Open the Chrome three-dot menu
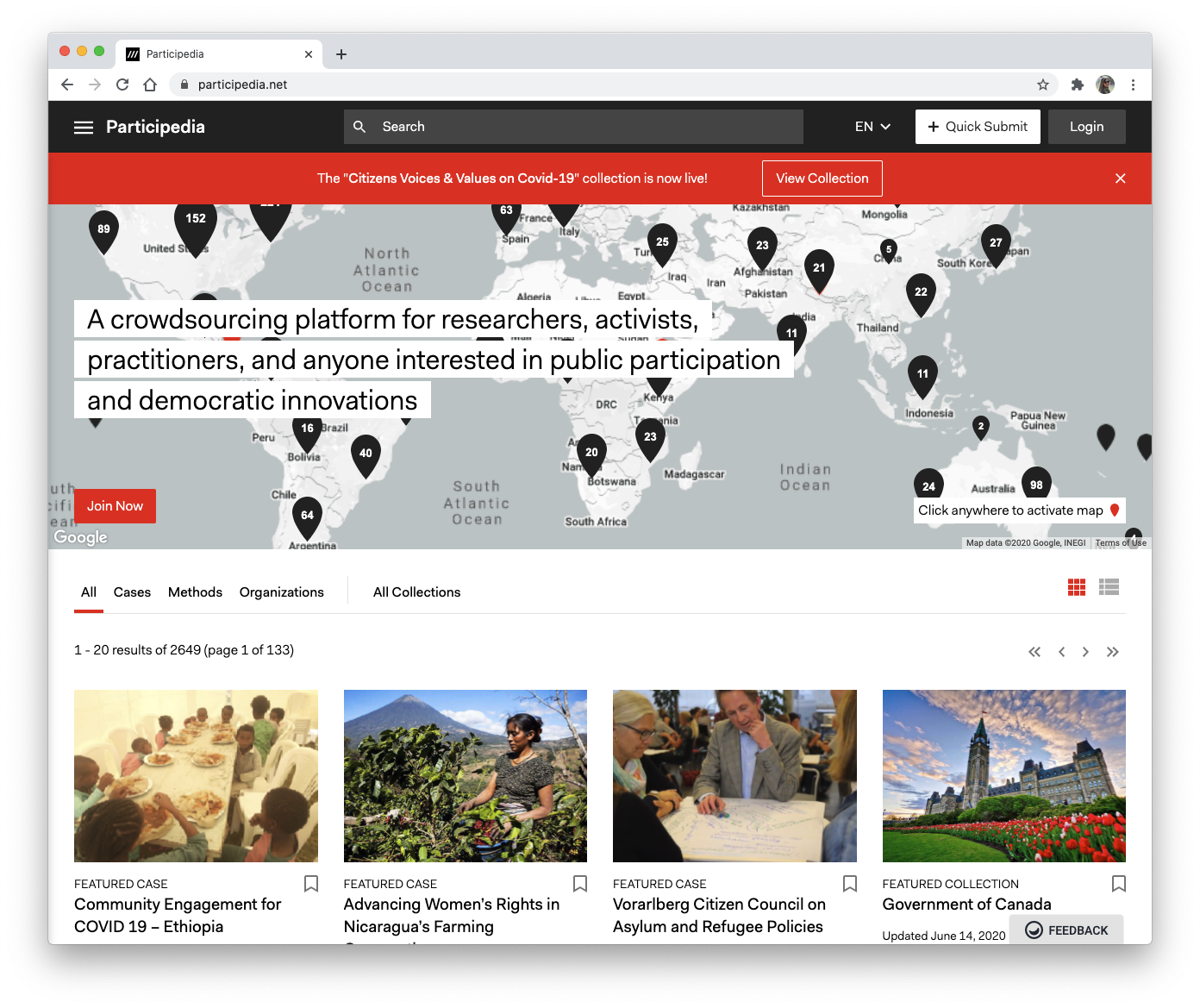 [x=1133, y=85]
